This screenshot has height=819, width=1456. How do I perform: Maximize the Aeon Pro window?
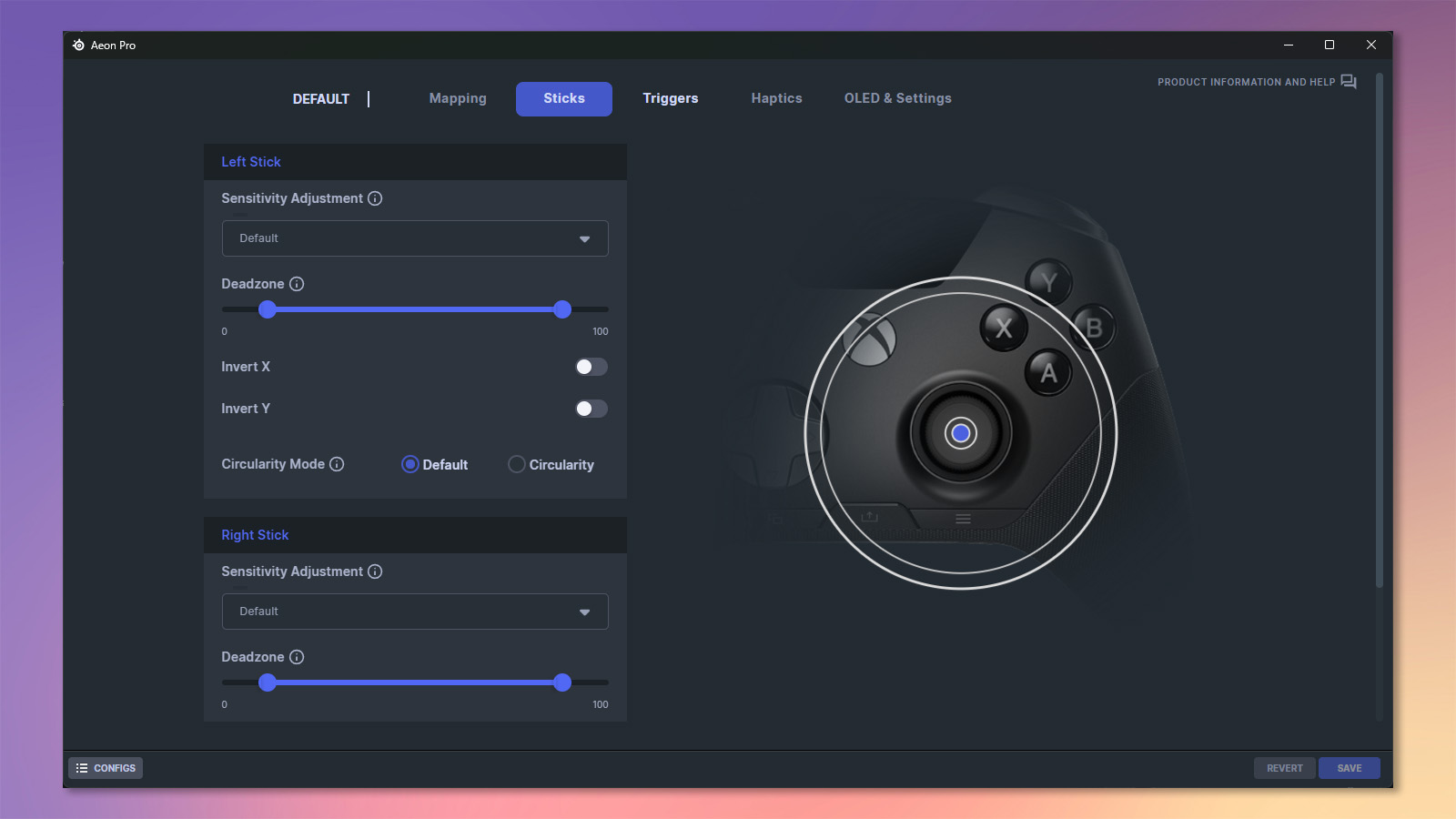click(1330, 45)
